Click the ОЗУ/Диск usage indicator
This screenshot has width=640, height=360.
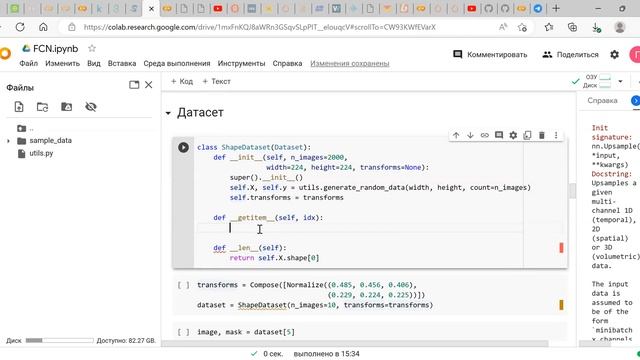[x=598, y=81]
